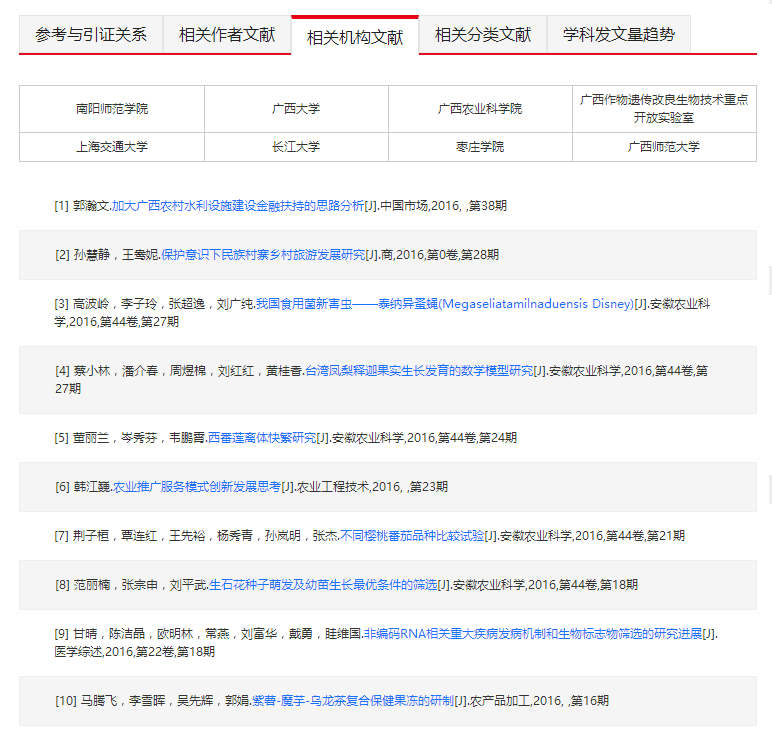Switch to the 学科发文量趋势 tab

619,35
